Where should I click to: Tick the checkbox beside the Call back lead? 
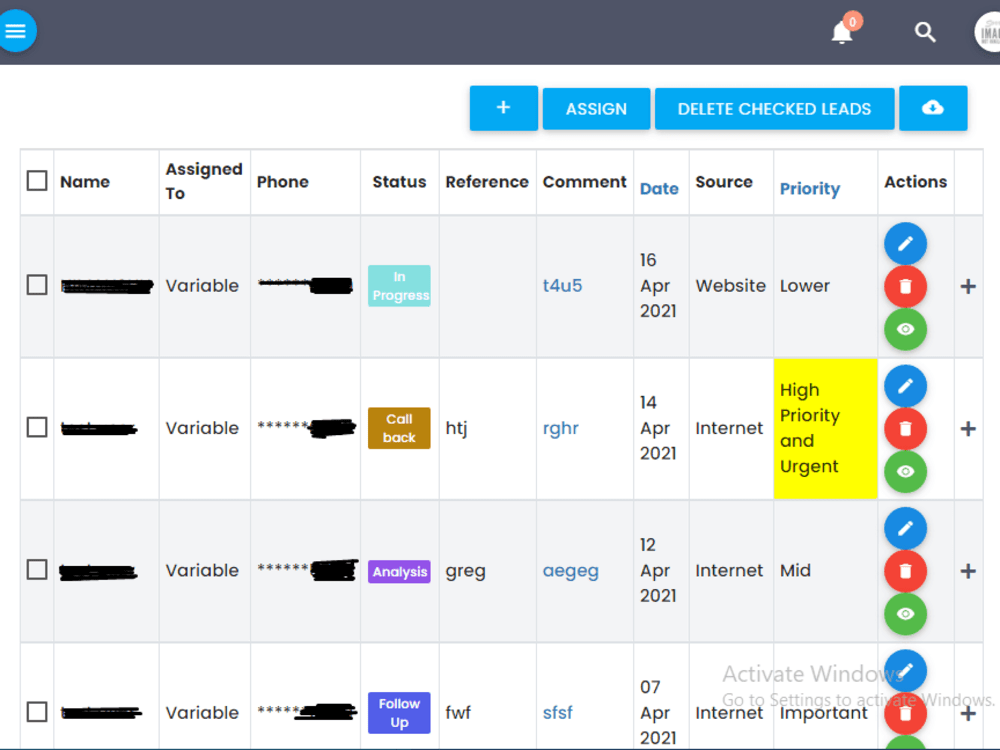pos(36,427)
